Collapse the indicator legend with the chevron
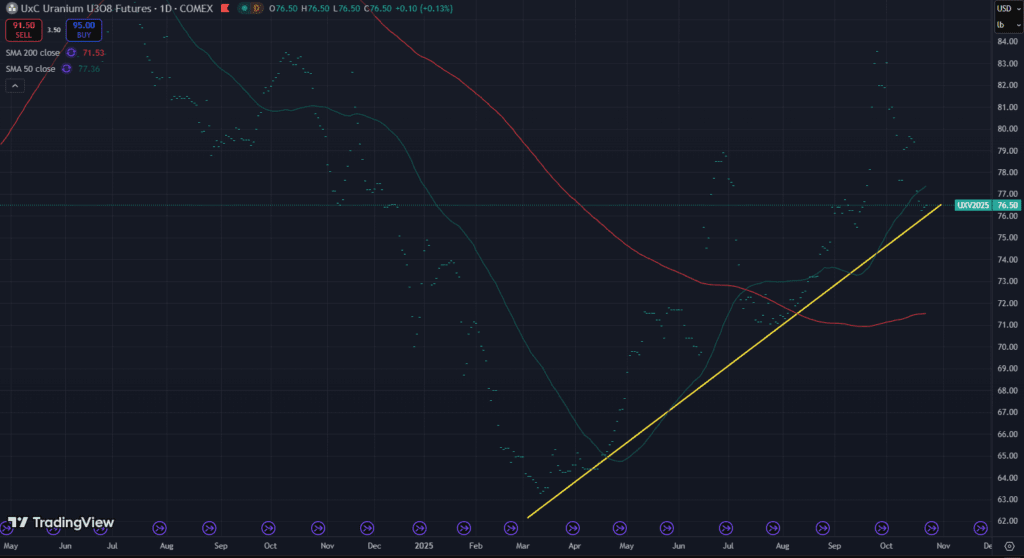1024x558 pixels. 16,86
